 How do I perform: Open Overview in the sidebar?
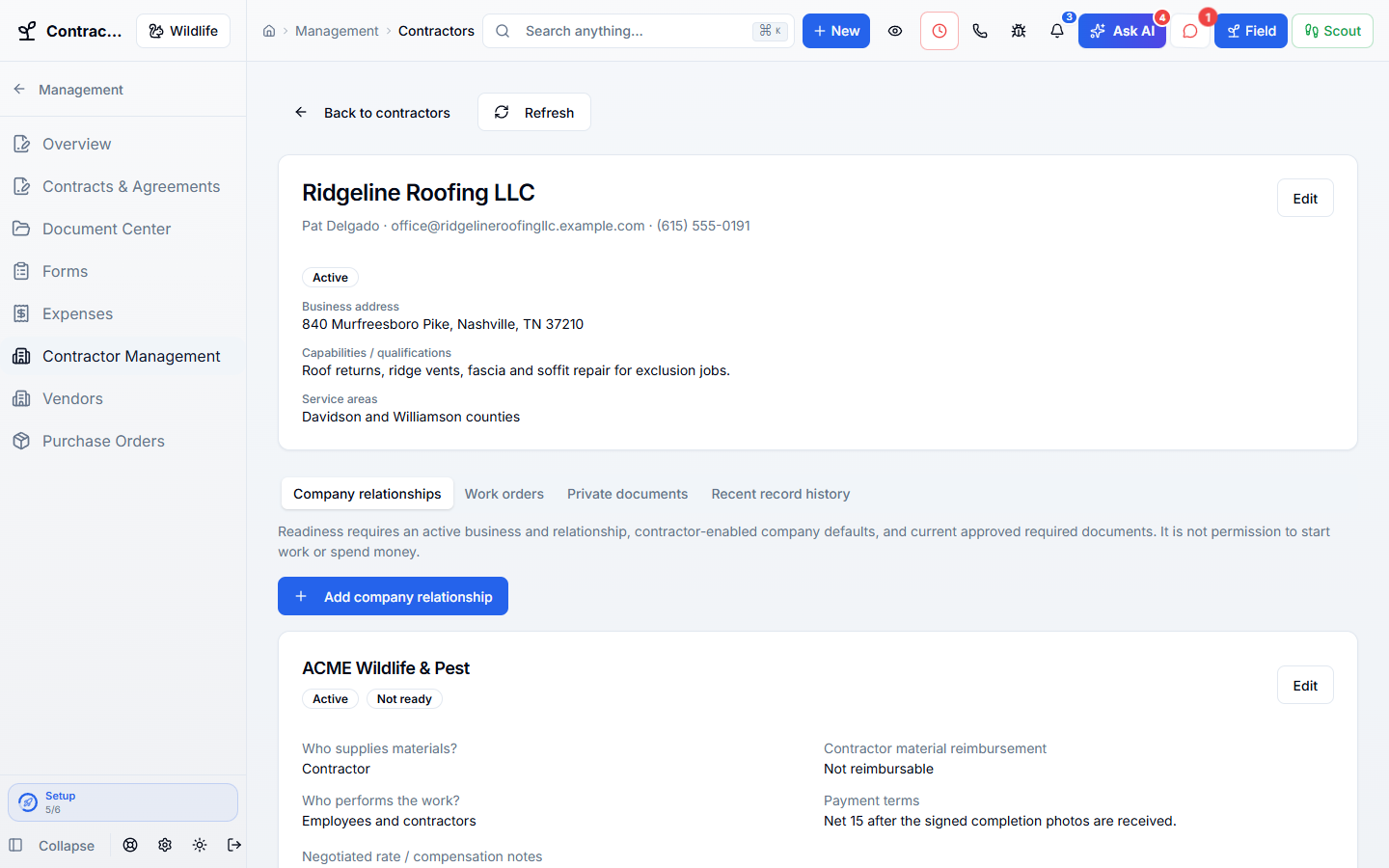click(123, 144)
